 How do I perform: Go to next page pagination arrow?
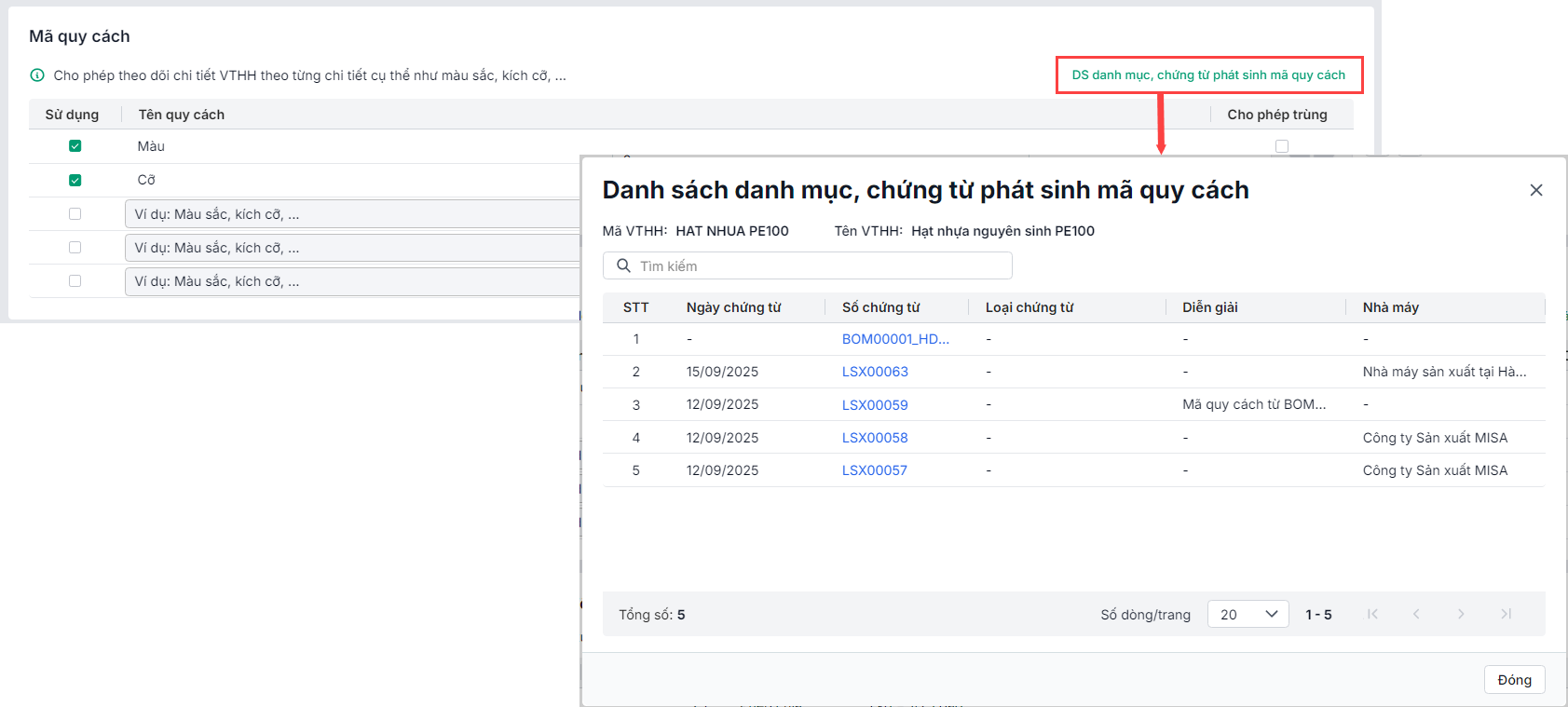[1461, 614]
